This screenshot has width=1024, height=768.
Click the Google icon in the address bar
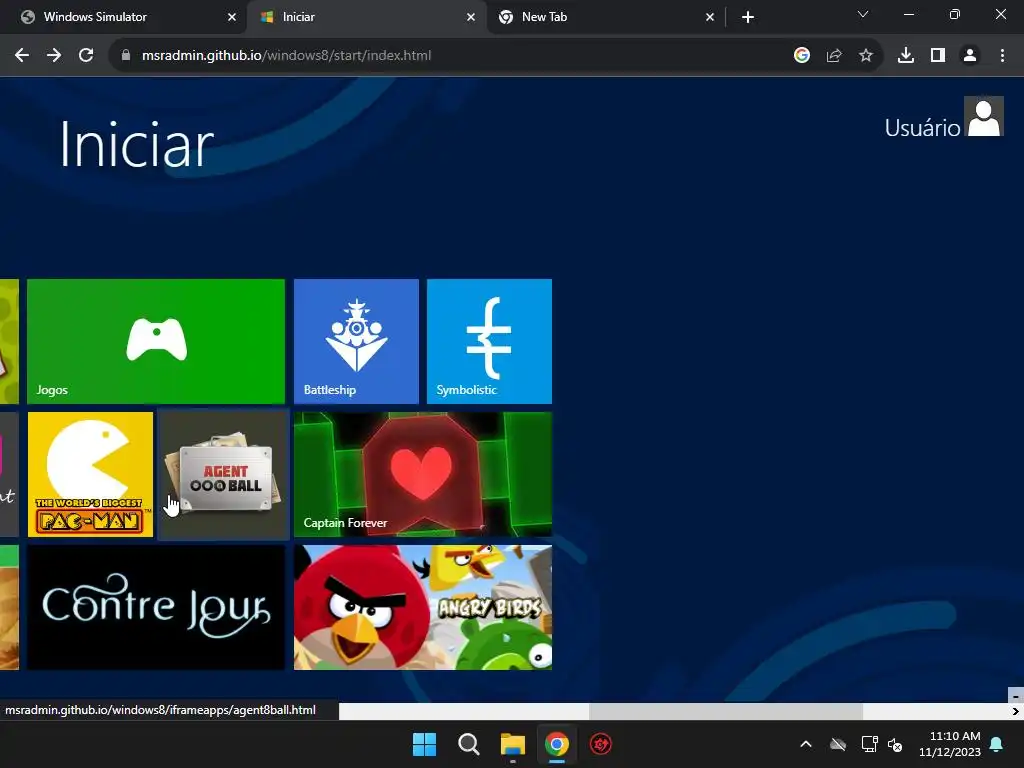pyautogui.click(x=802, y=56)
